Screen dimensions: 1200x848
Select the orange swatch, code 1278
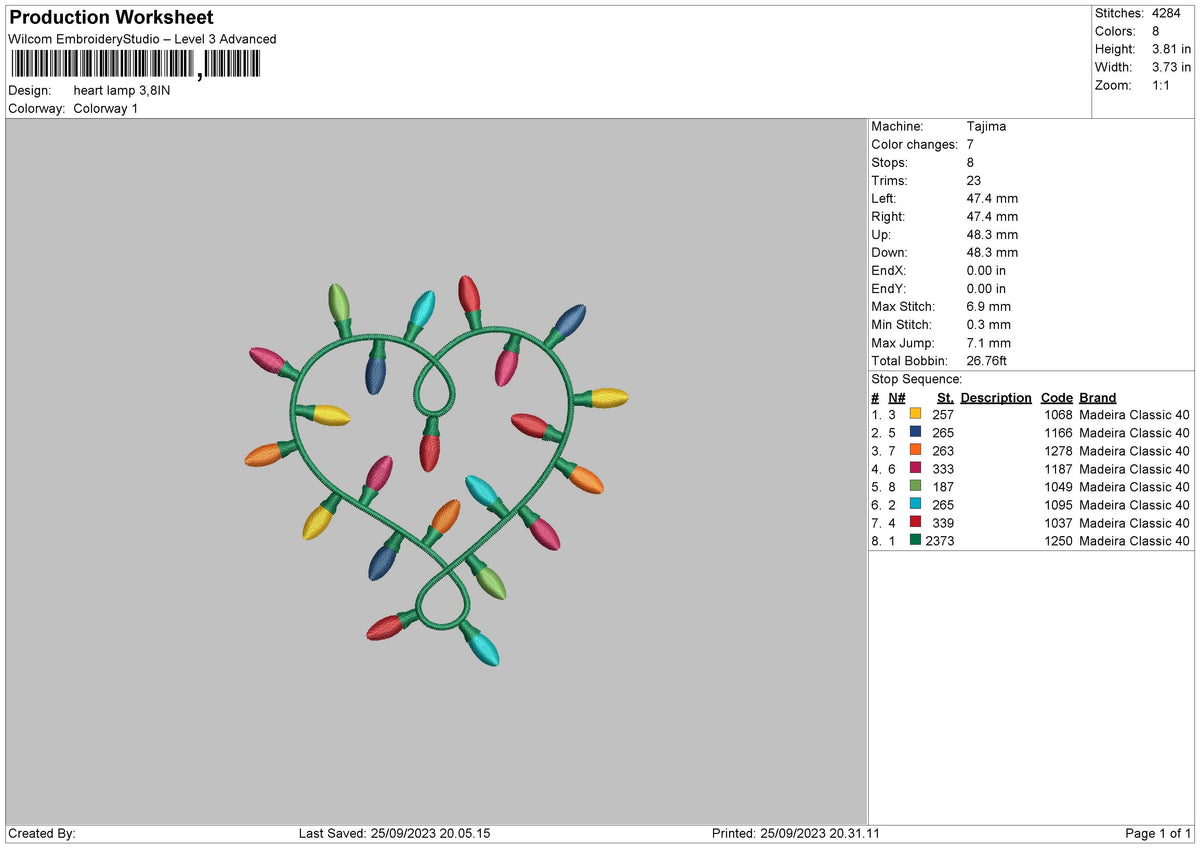(x=915, y=451)
